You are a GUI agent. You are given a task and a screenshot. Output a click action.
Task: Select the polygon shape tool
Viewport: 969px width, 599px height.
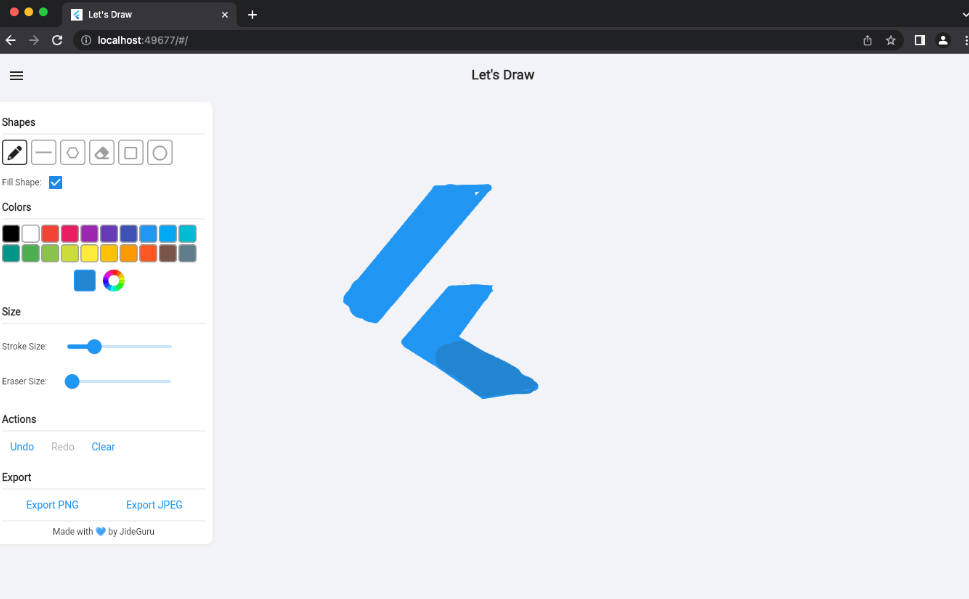(x=73, y=152)
